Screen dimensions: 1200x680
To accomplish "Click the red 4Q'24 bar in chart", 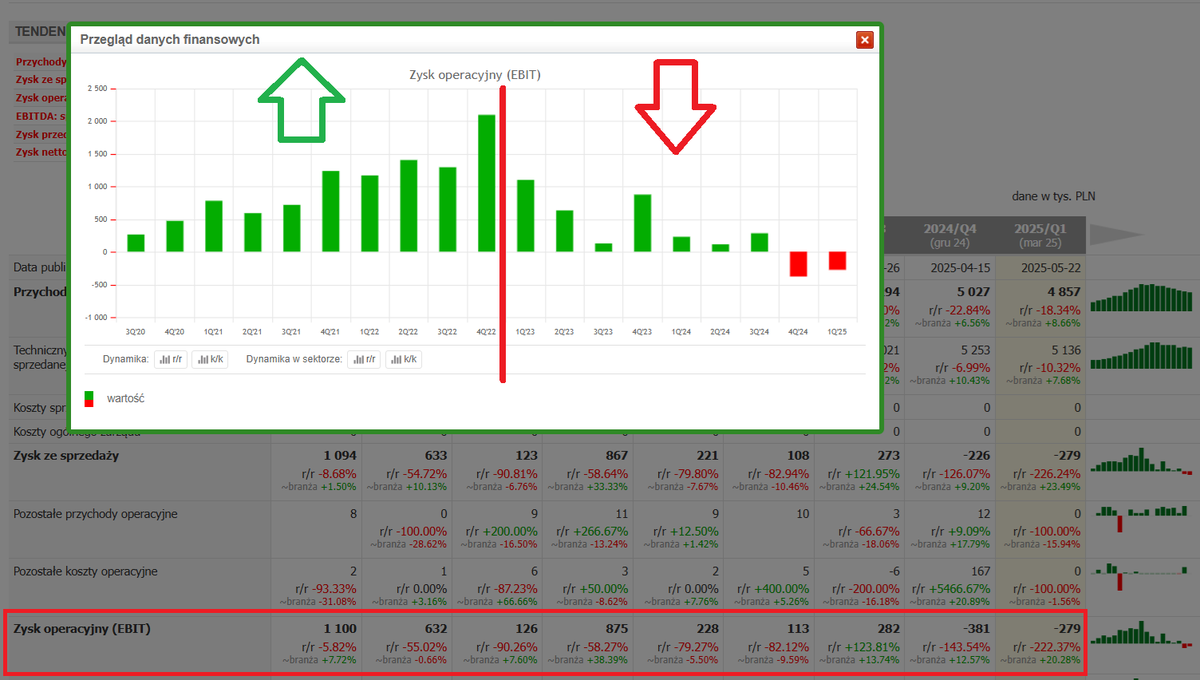I will point(798,264).
